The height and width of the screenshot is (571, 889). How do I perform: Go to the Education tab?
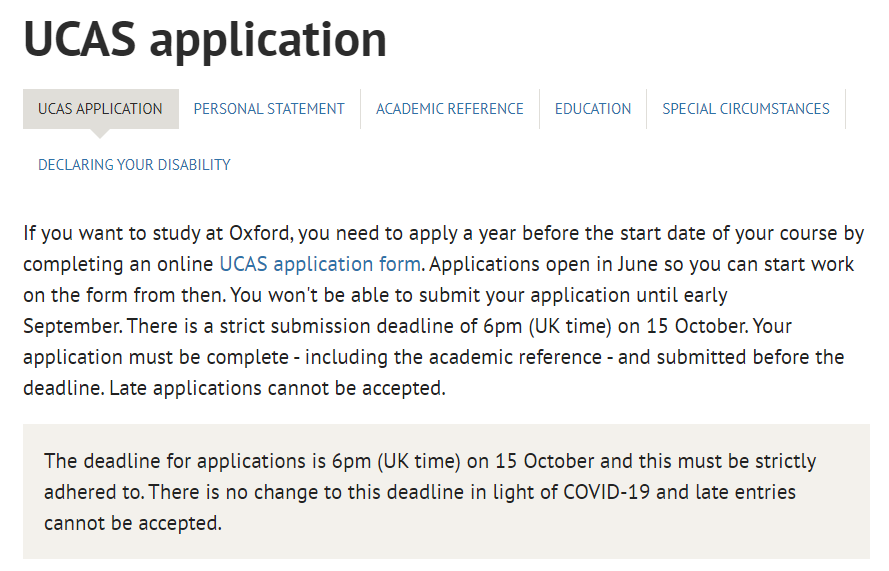point(592,109)
